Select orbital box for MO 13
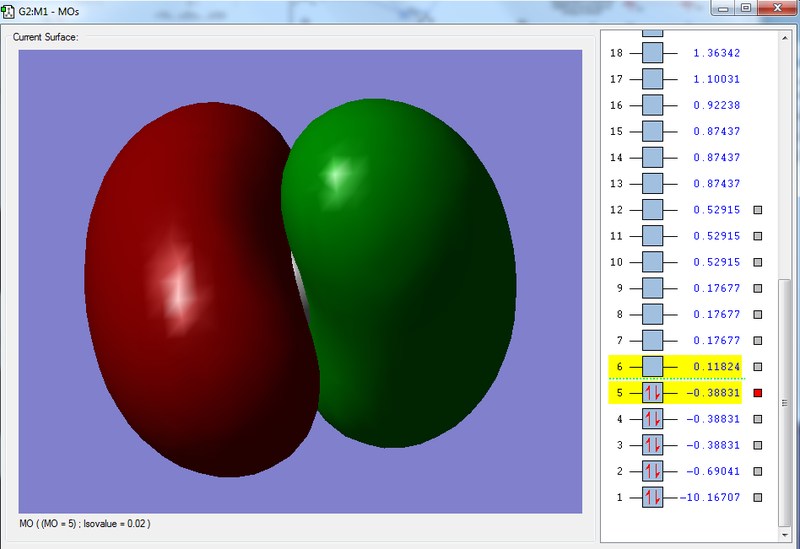This screenshot has width=800, height=549. pyautogui.click(x=653, y=184)
